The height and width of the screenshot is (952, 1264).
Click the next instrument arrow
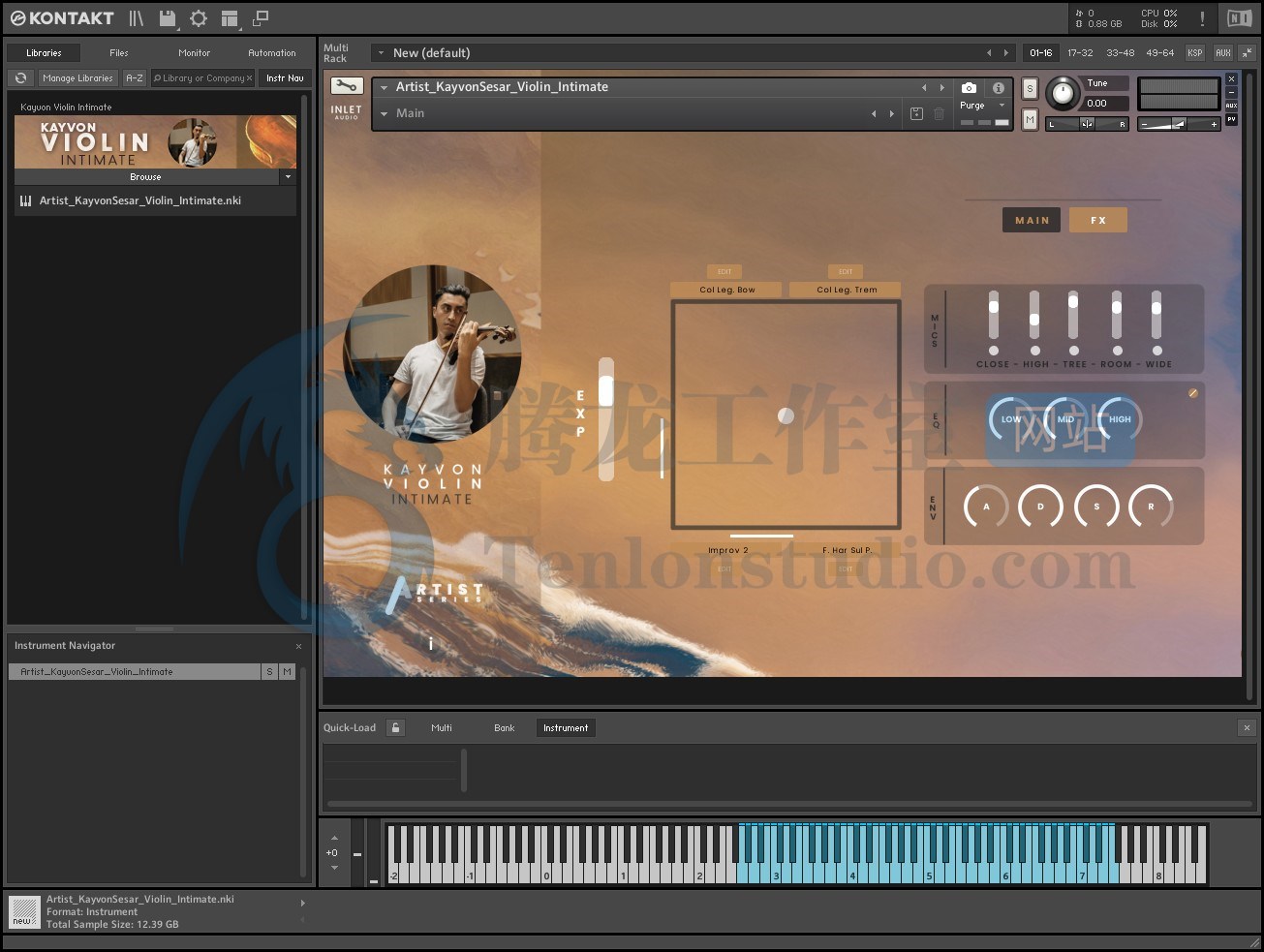coord(942,87)
